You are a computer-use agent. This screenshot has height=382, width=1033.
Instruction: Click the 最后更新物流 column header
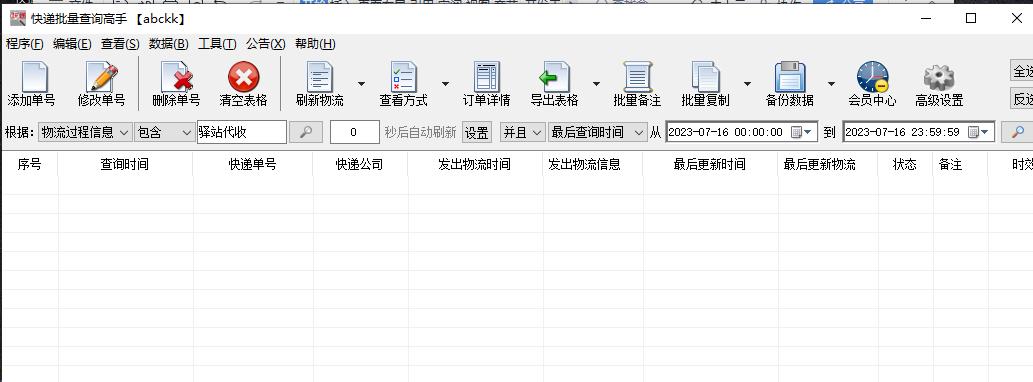pyautogui.click(x=827, y=165)
